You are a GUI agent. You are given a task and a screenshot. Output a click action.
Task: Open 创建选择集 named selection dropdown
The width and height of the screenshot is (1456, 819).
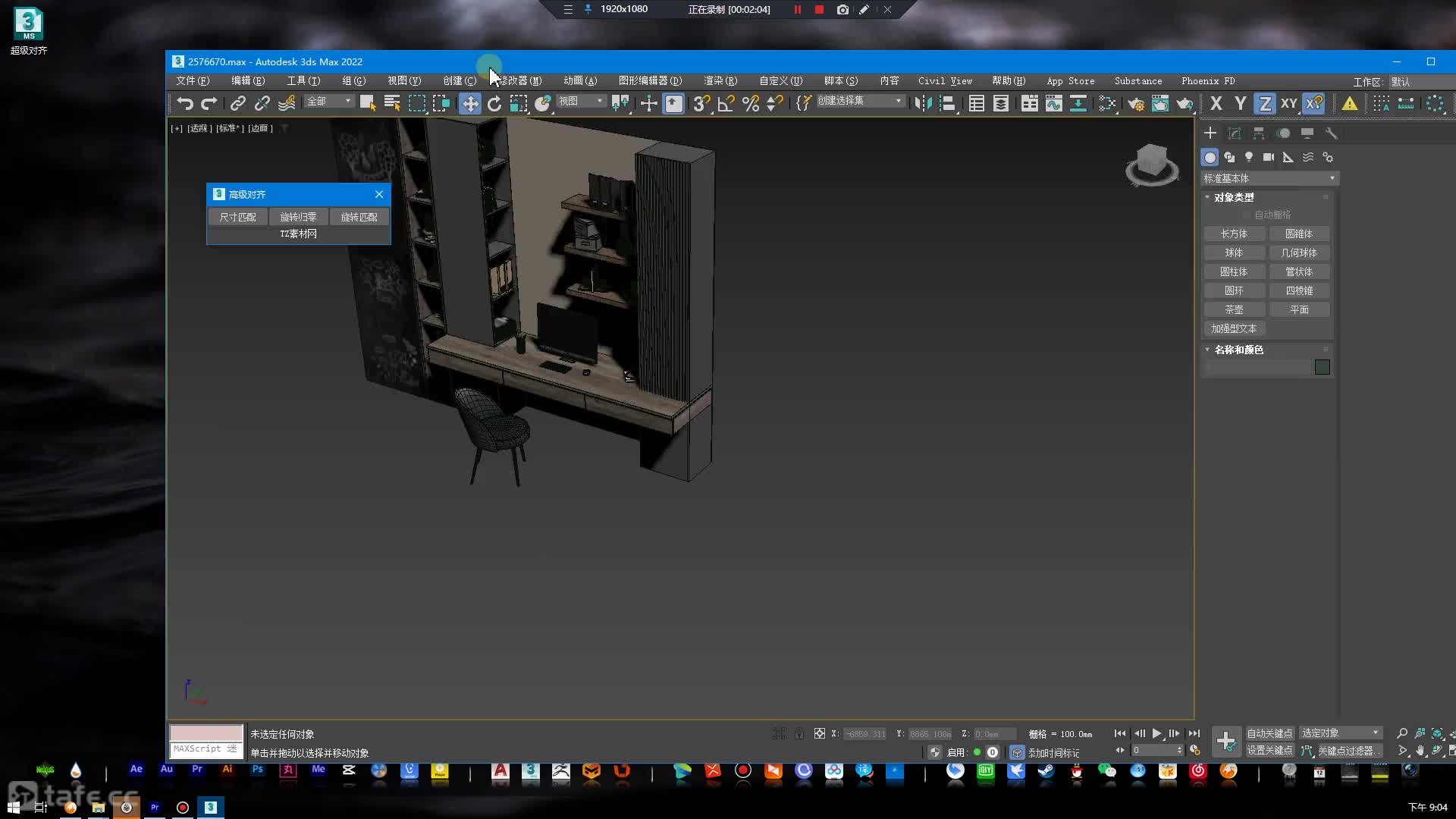[861, 101]
